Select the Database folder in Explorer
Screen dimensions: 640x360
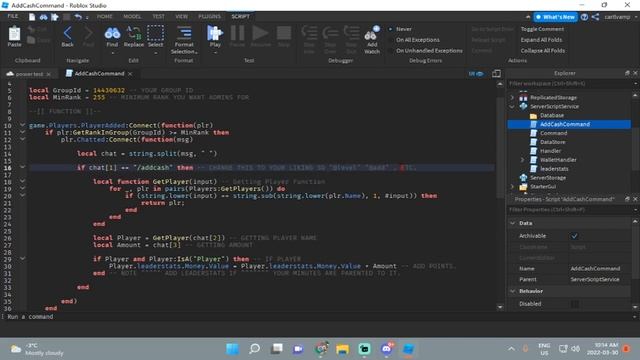[x=552, y=116]
